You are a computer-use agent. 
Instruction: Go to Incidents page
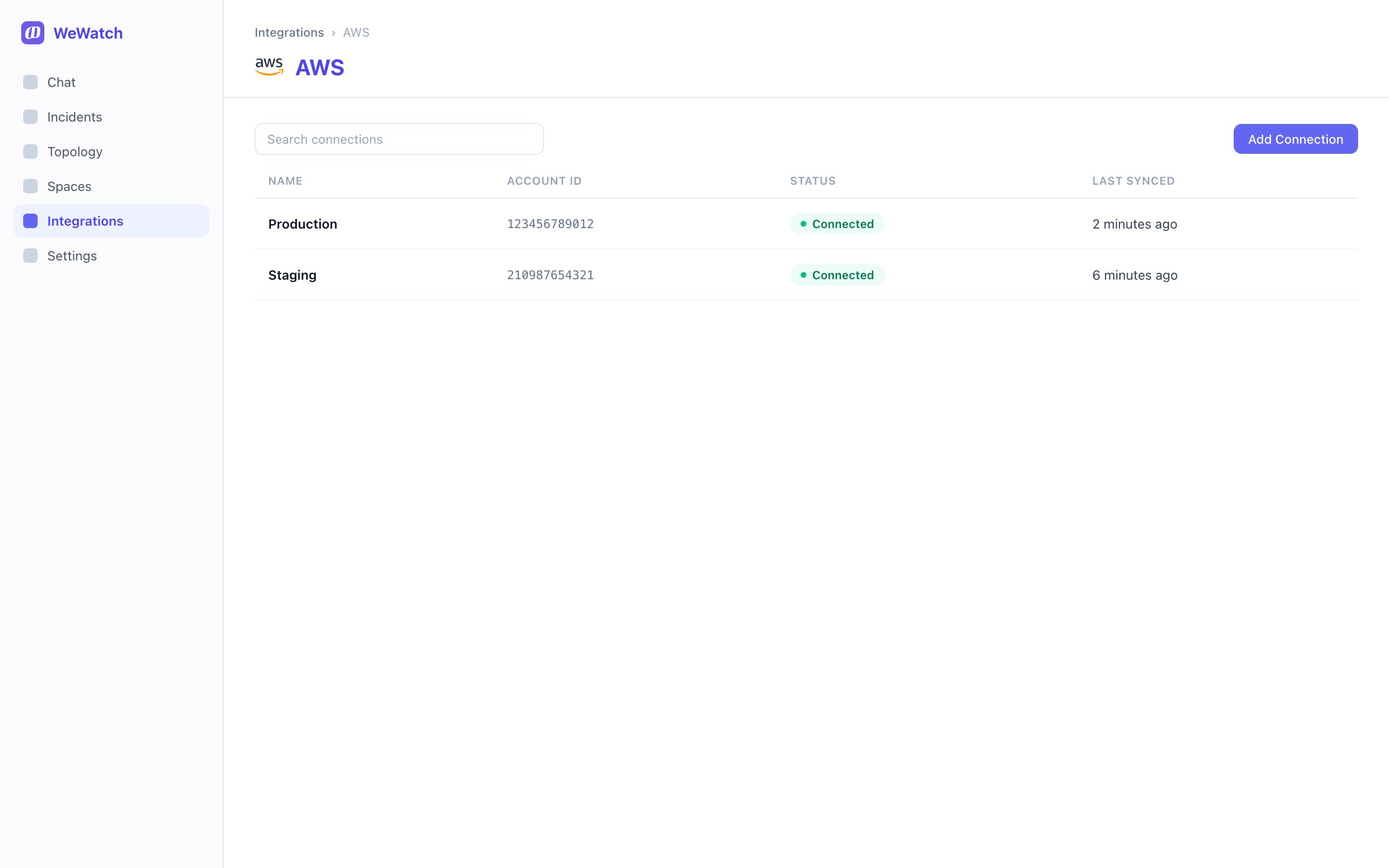tap(111, 117)
